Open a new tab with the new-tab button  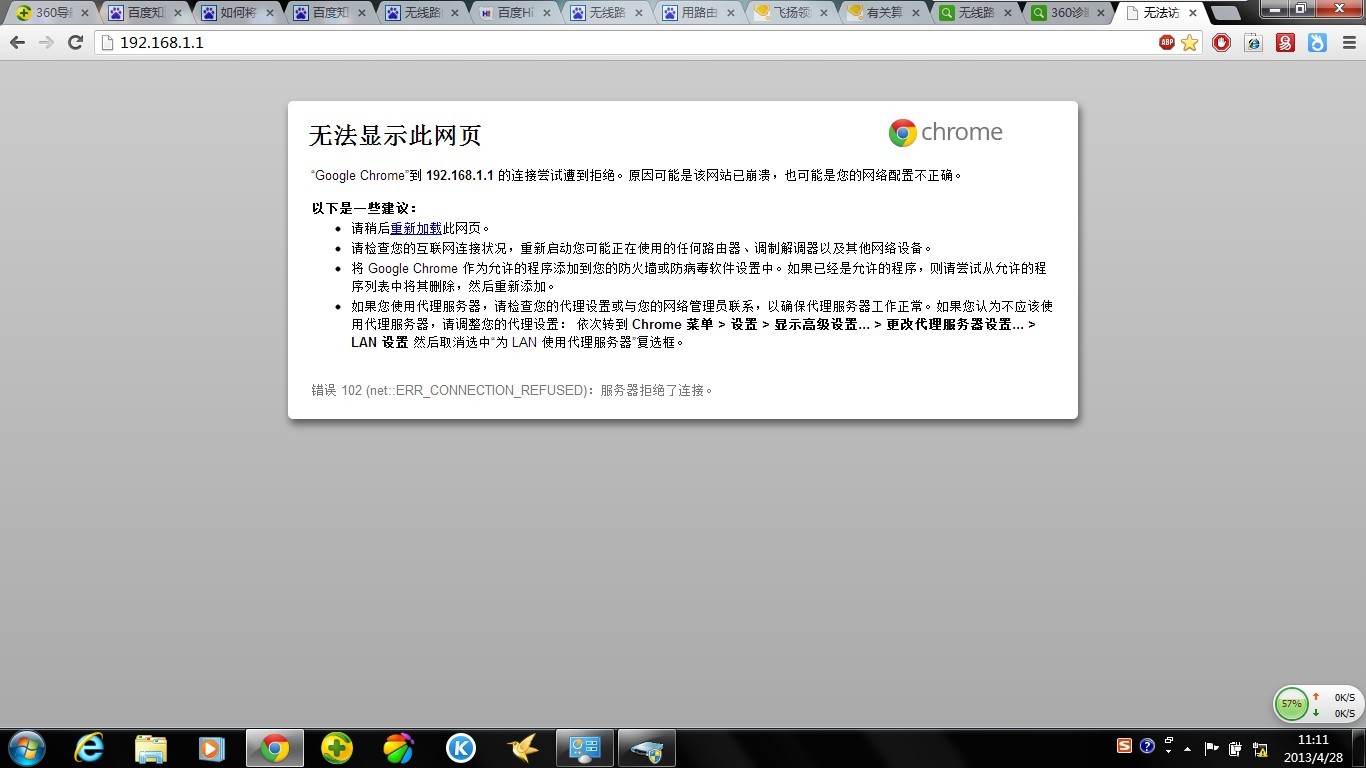pos(1225,14)
